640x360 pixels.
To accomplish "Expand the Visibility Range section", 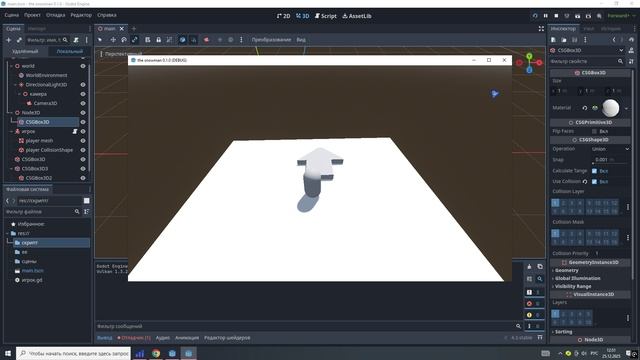I will pyautogui.click(x=573, y=287).
